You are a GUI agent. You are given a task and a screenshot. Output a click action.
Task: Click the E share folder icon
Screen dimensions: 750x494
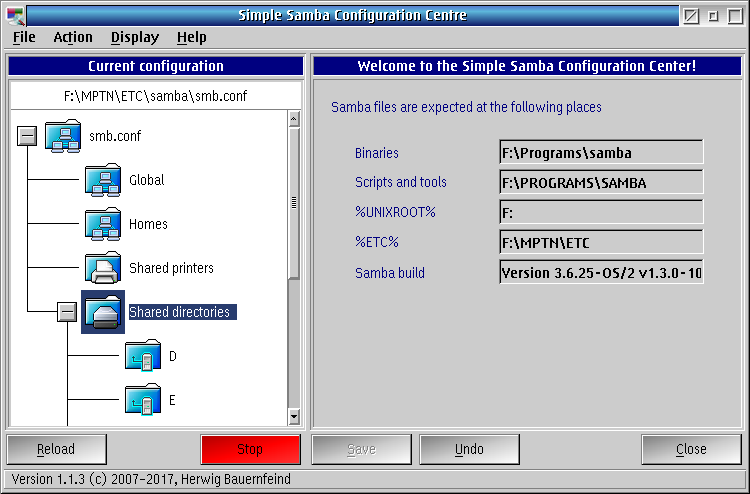pos(143,400)
